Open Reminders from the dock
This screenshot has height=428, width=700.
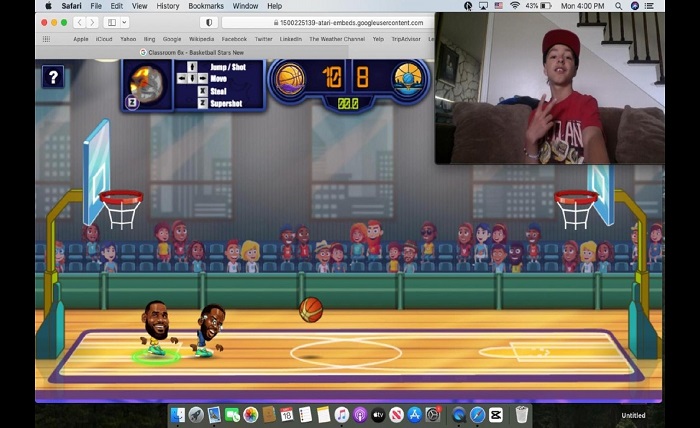(x=305, y=415)
